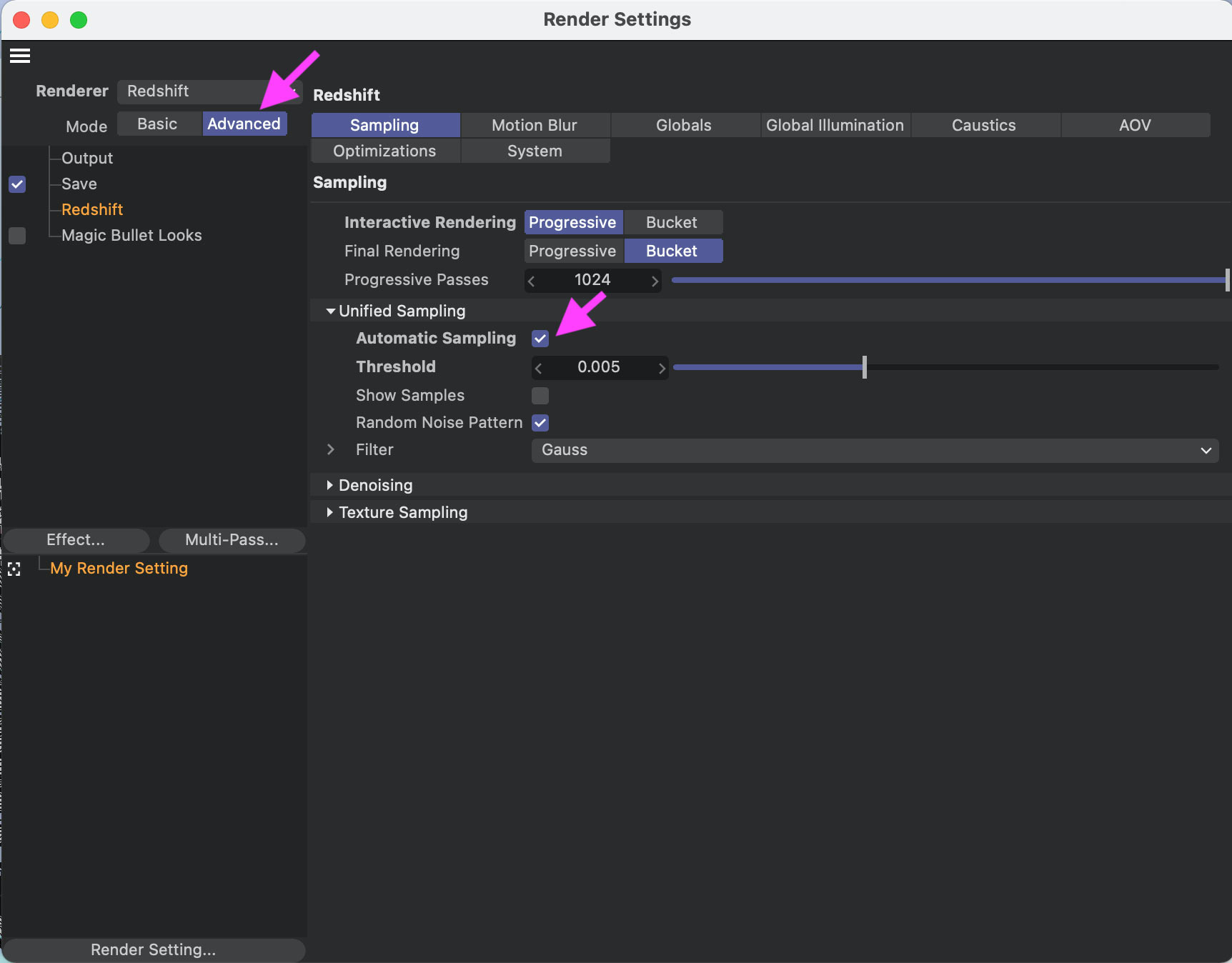Toggle the Random Noise Pattern checkbox
Viewport: 1232px width, 963px height.
[540, 423]
